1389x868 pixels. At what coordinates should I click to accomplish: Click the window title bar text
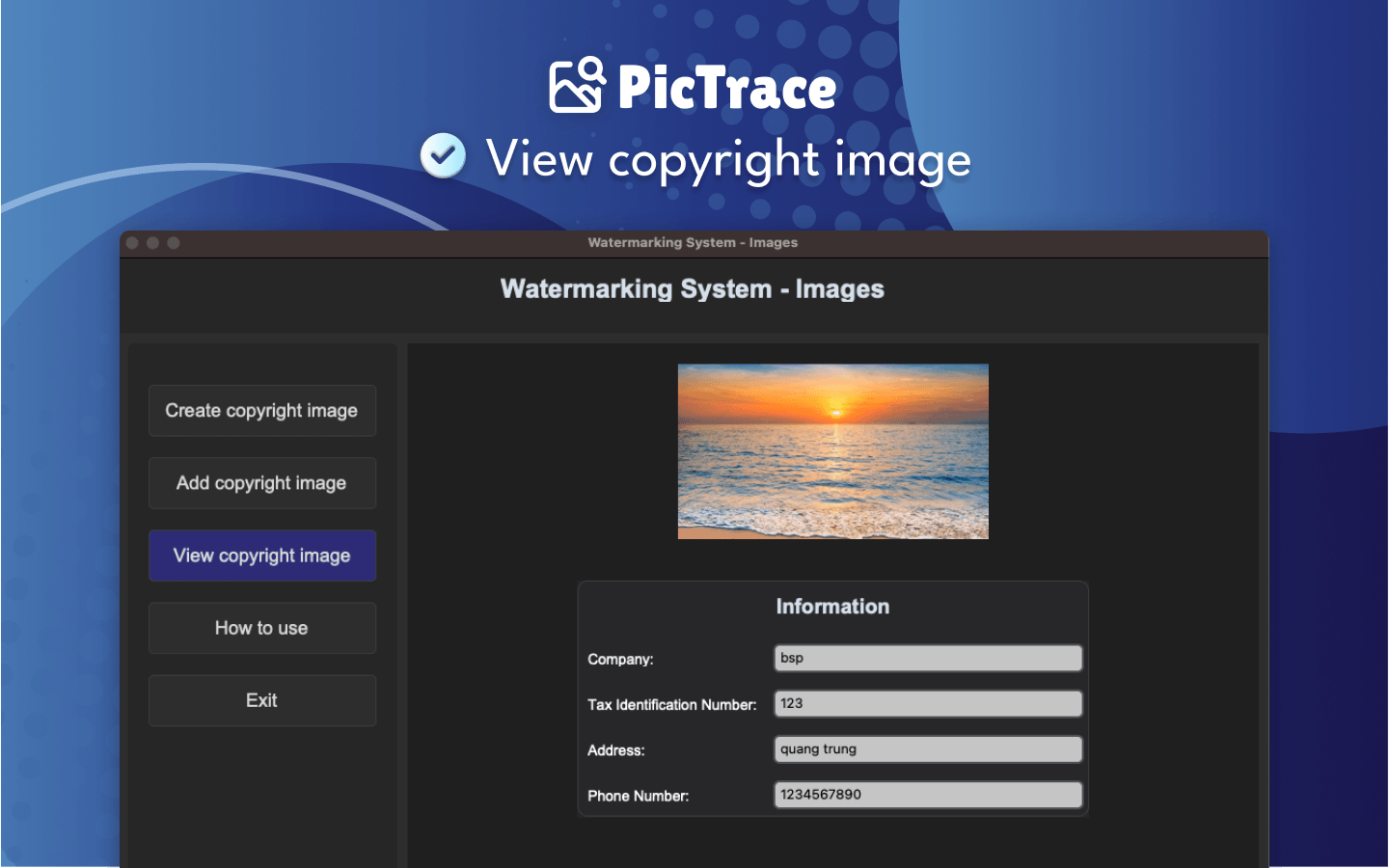(693, 243)
